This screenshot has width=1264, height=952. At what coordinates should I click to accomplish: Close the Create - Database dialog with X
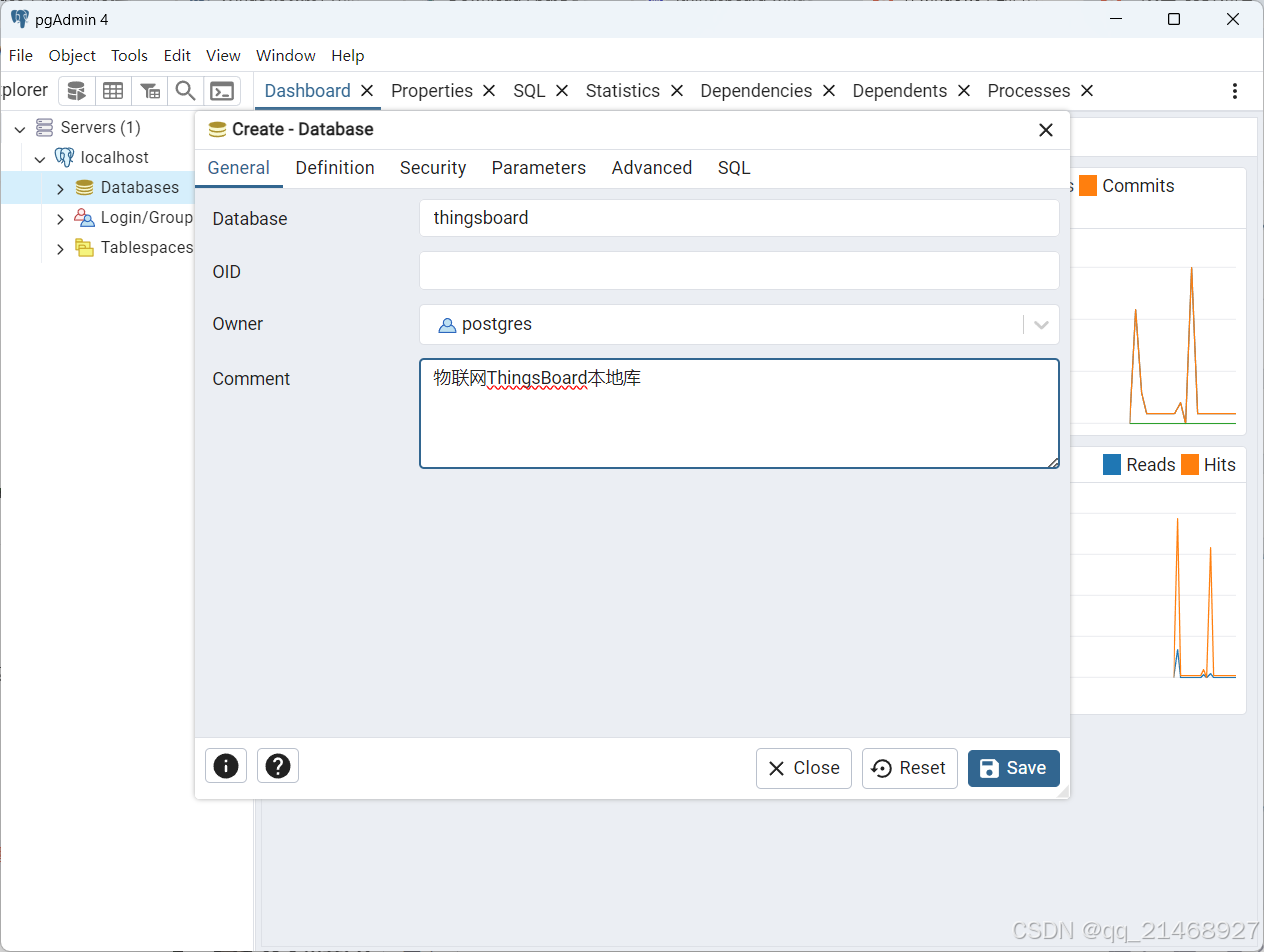pos(1046,130)
